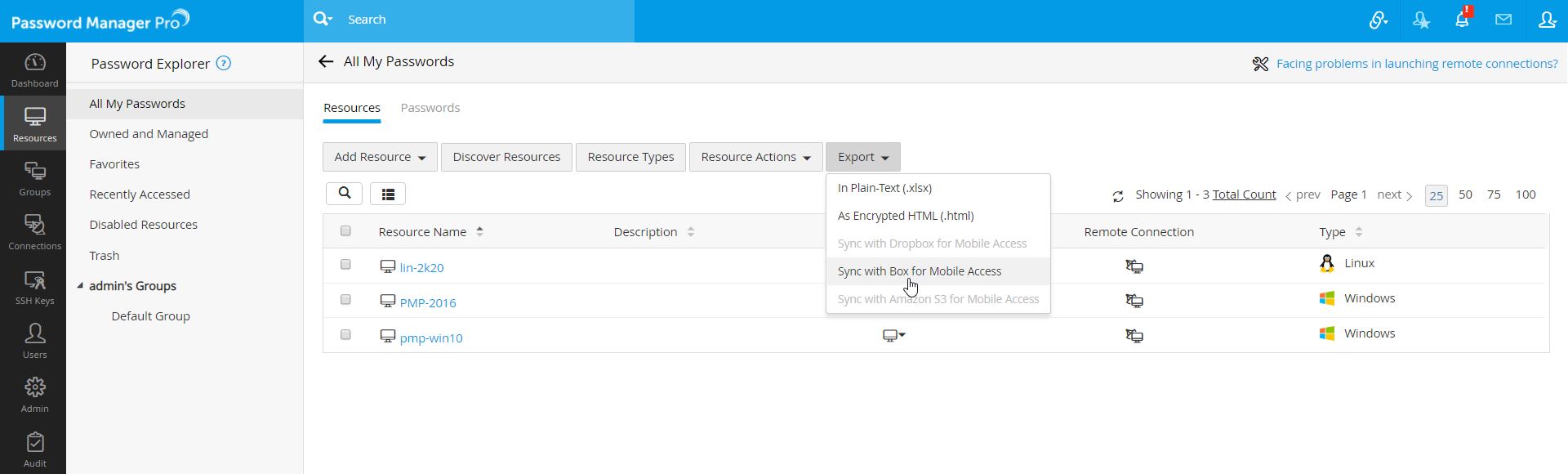Screen dimensions: 1568x474
Task: Open the Dashboard sidebar icon
Action: click(x=34, y=70)
